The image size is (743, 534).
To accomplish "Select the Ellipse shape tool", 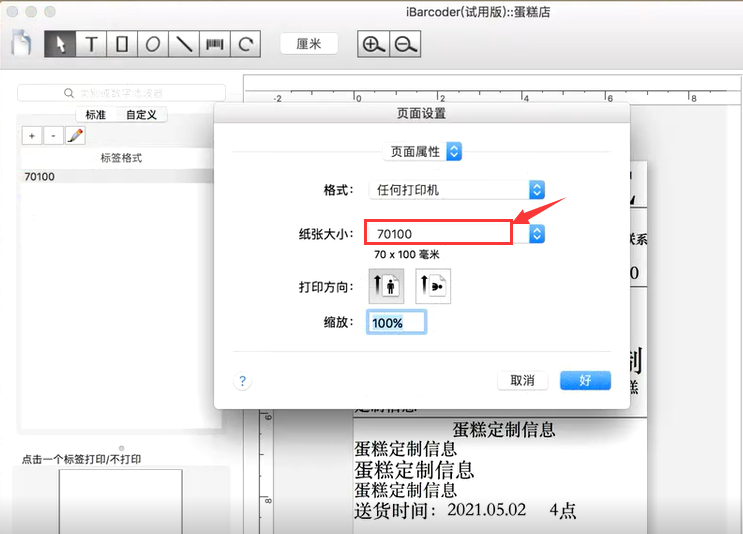I will [153, 44].
